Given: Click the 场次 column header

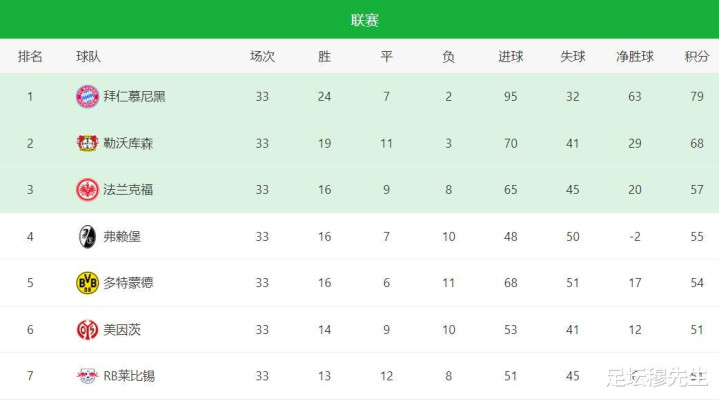Looking at the screenshot, I should coord(262,56).
